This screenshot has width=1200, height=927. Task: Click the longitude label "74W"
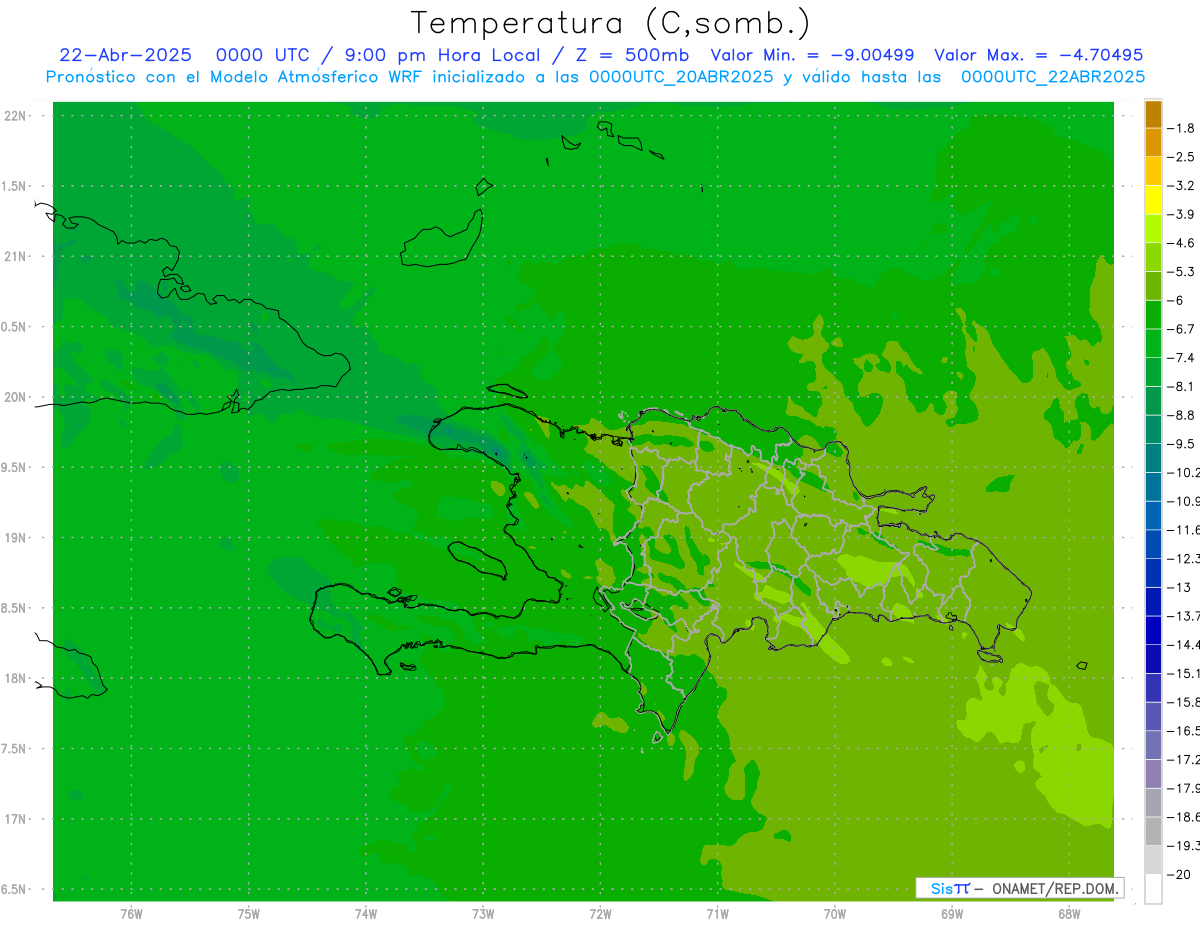point(366,914)
